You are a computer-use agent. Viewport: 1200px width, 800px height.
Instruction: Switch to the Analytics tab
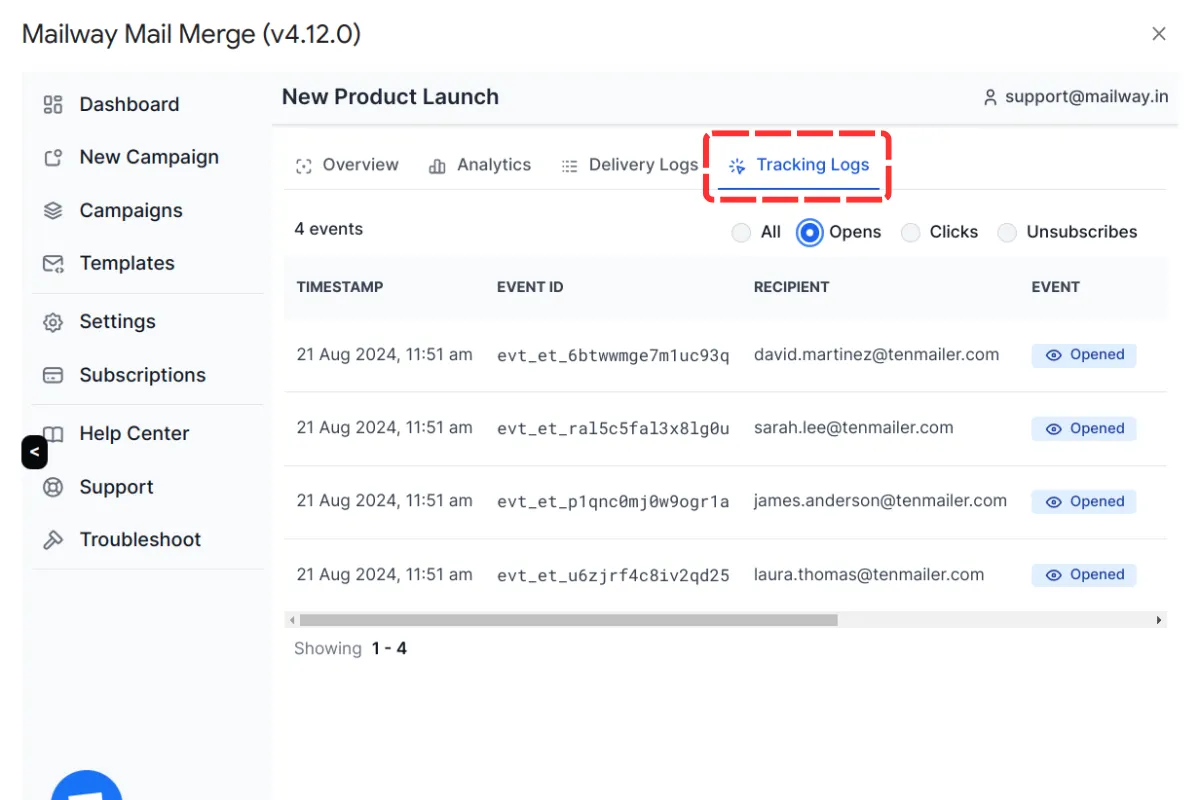click(480, 165)
